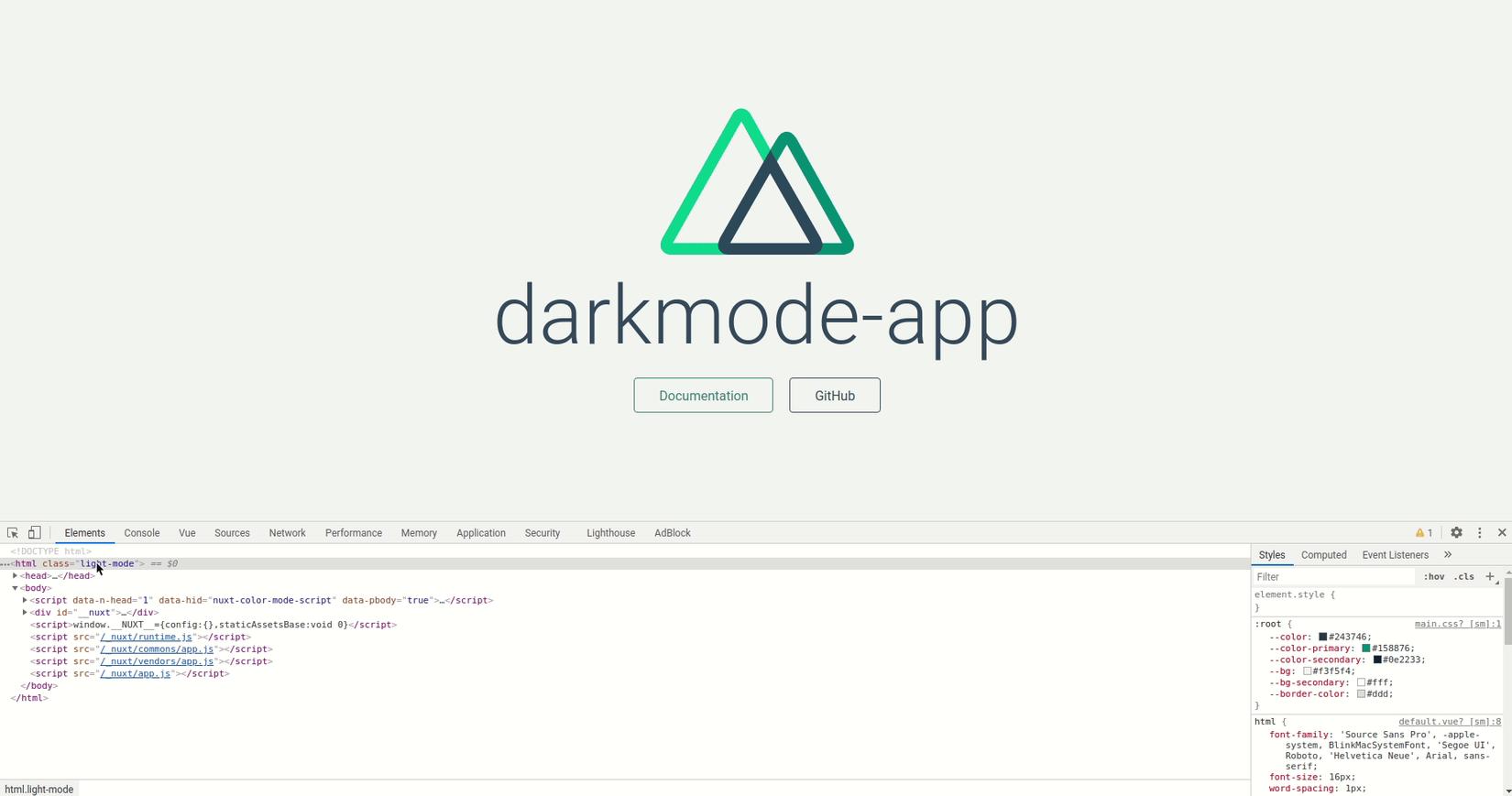The image size is (1512, 796).
Task: Open the Security tab
Action: tap(542, 533)
